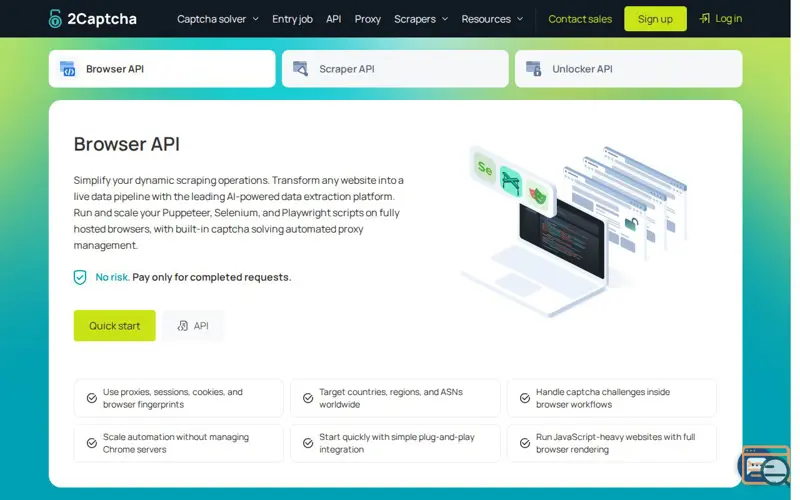
Task: Expand the Resources dropdown arrow
Action: click(520, 19)
